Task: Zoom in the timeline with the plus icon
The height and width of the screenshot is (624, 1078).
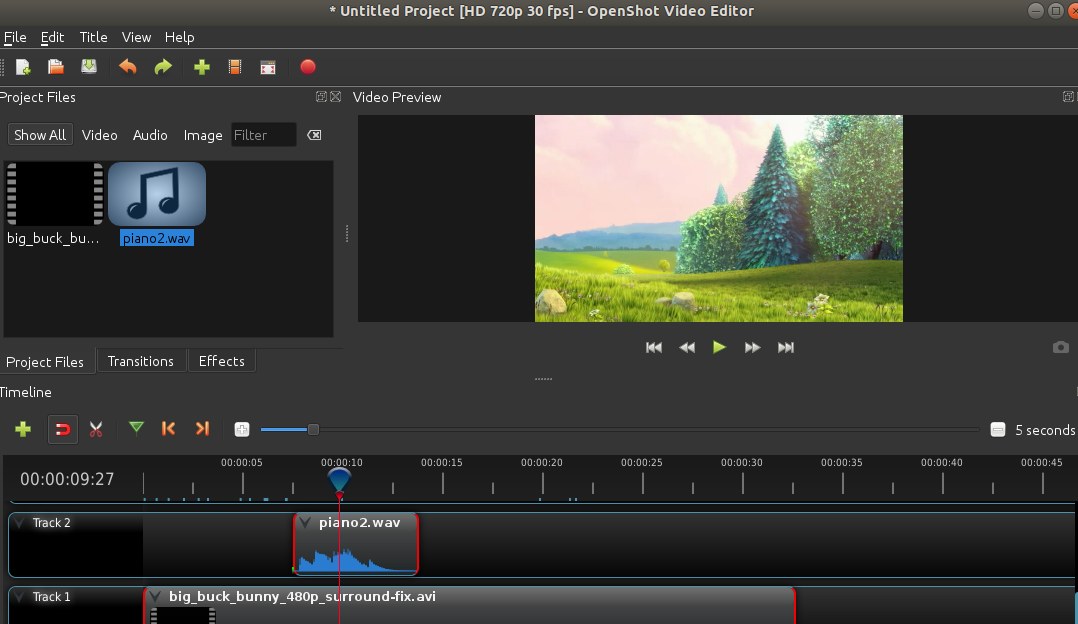Action: pyautogui.click(x=242, y=430)
